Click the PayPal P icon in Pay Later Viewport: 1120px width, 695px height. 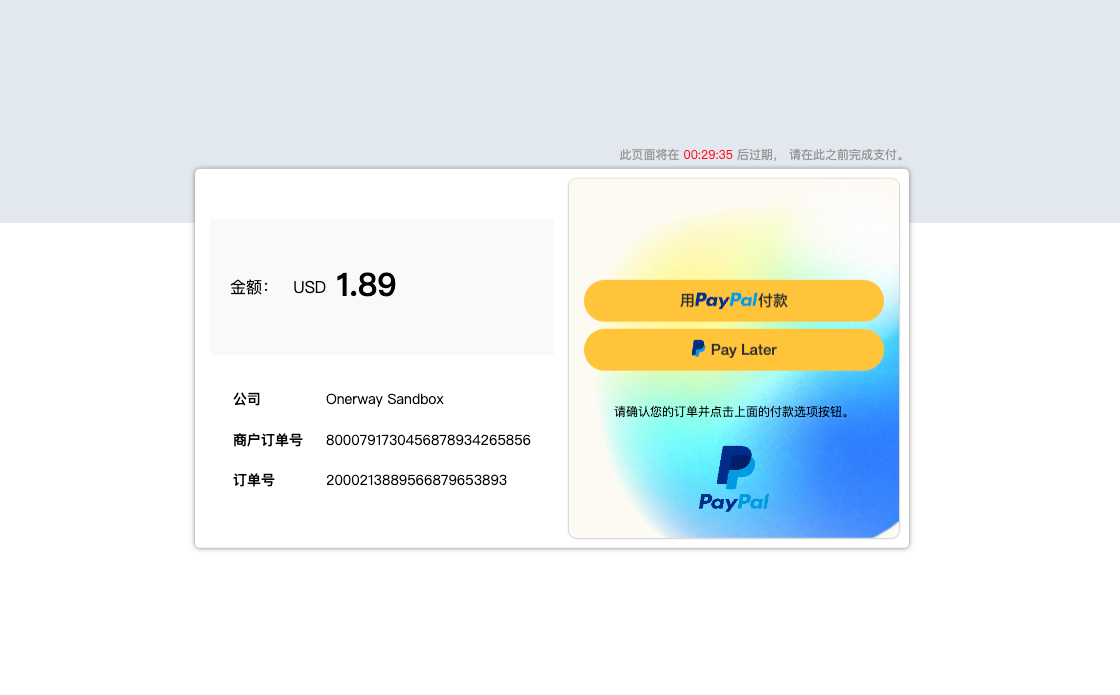(x=698, y=349)
